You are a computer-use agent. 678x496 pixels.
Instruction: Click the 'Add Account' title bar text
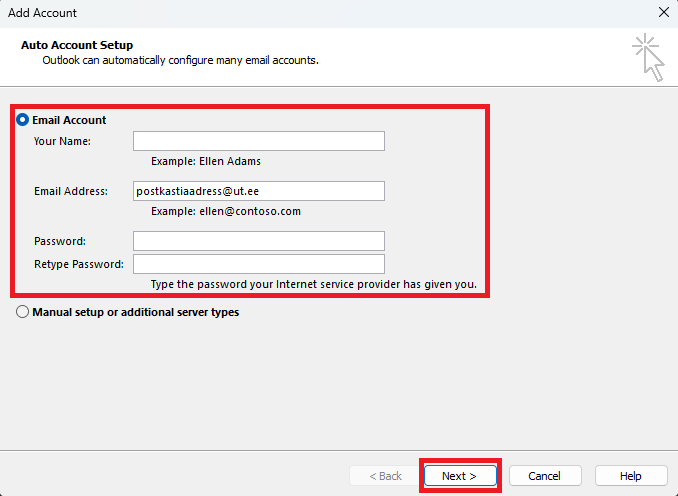point(42,13)
